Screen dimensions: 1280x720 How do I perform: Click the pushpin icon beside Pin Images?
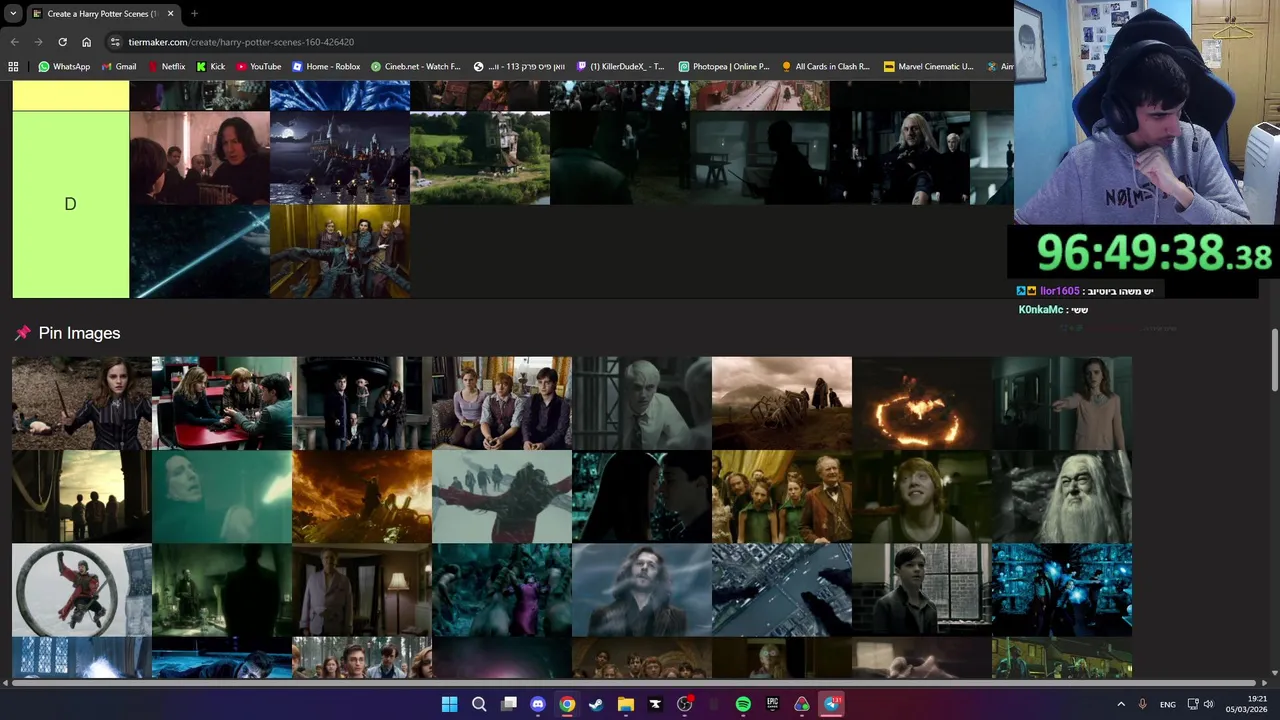point(22,333)
